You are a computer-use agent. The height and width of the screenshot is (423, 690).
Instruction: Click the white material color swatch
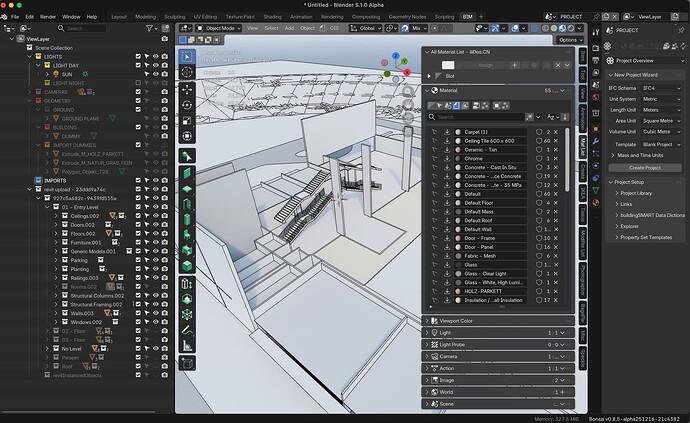click(x=448, y=65)
